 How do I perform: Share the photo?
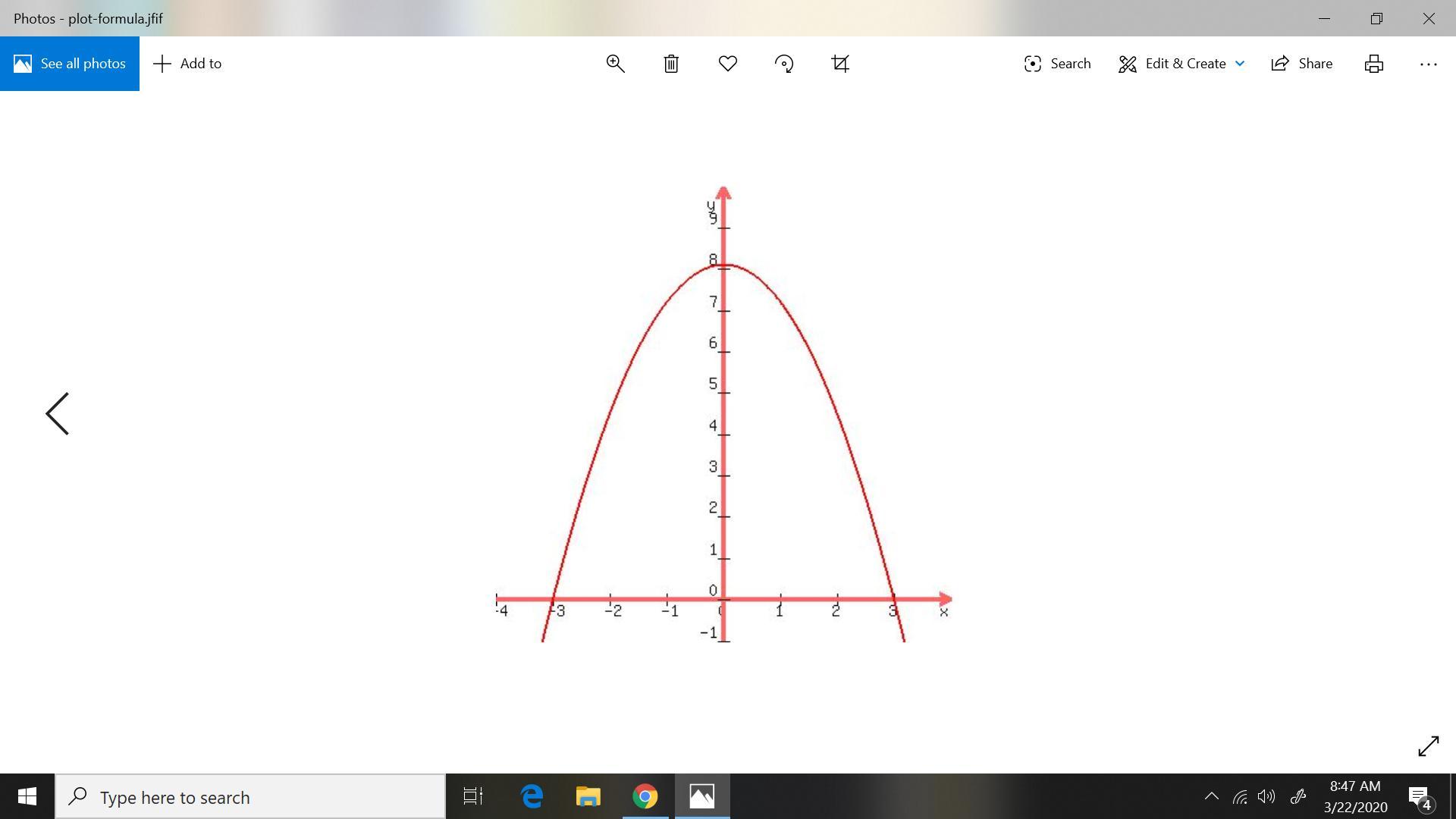tap(1302, 64)
